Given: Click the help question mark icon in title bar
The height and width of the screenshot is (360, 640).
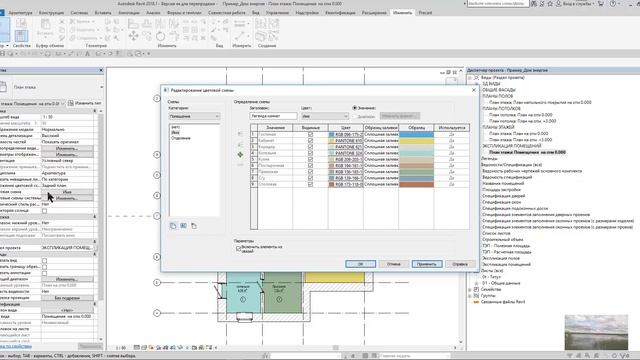Looking at the screenshot, I should tap(613, 3).
